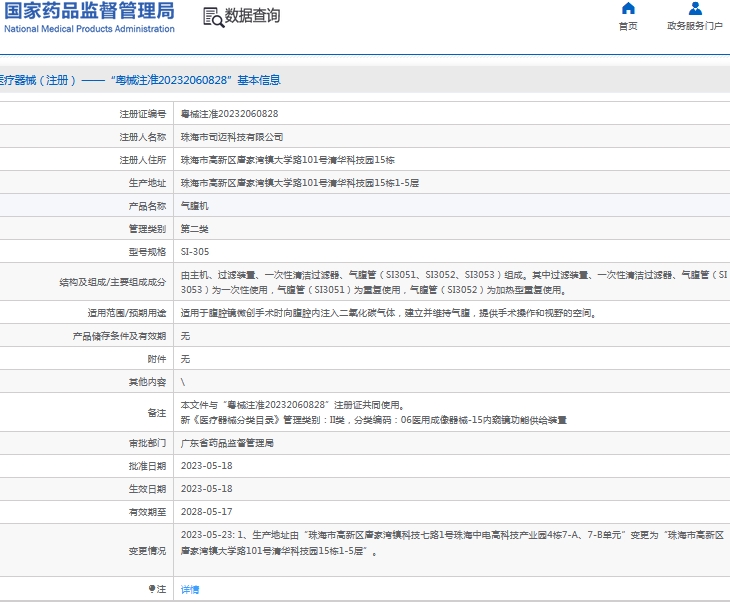The image size is (730, 605).
Task: Click backslash value in 其他内容 row
Action: click(183, 382)
